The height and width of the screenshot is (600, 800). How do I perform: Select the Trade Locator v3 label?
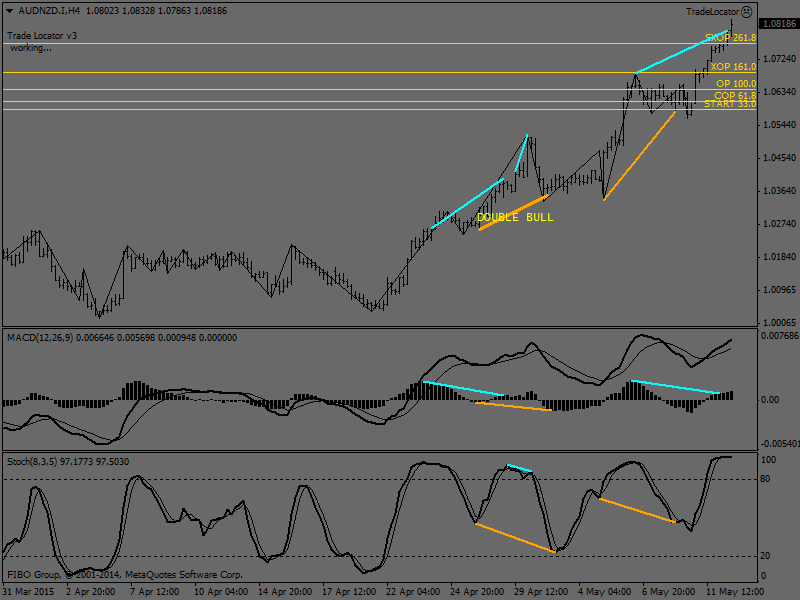point(42,35)
